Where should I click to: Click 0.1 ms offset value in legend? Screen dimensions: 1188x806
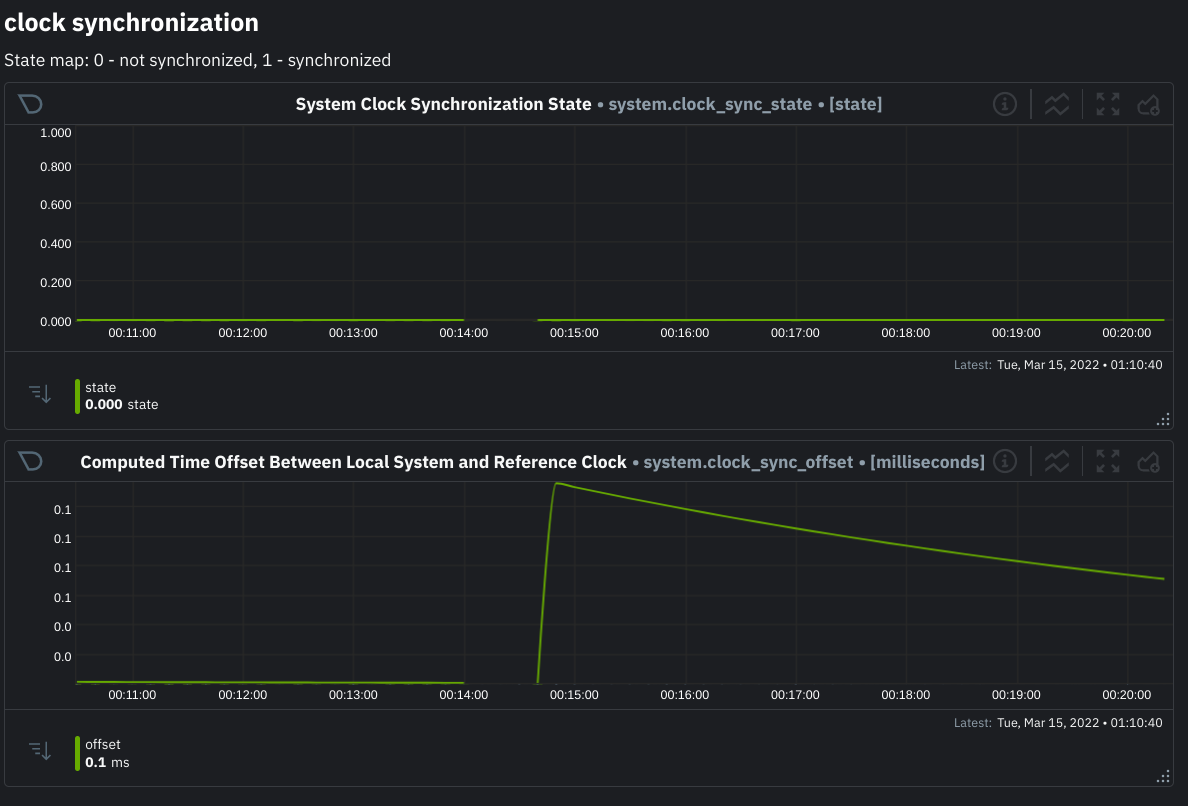coord(107,762)
